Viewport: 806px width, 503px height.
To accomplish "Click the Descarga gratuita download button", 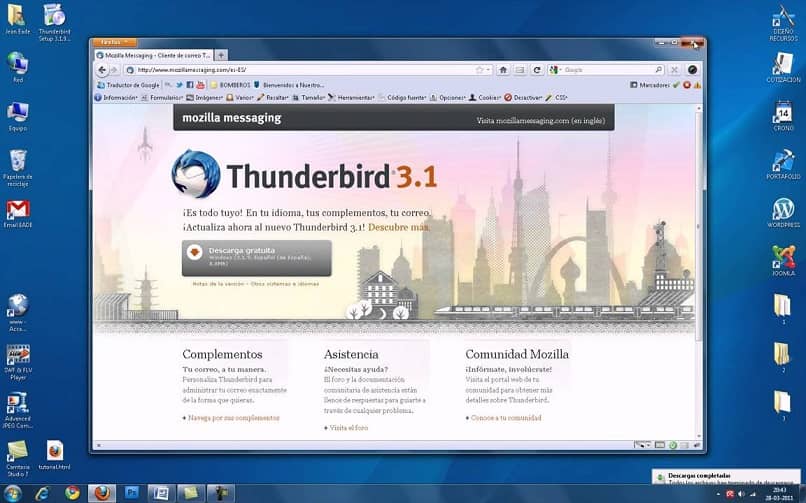I will click(257, 258).
